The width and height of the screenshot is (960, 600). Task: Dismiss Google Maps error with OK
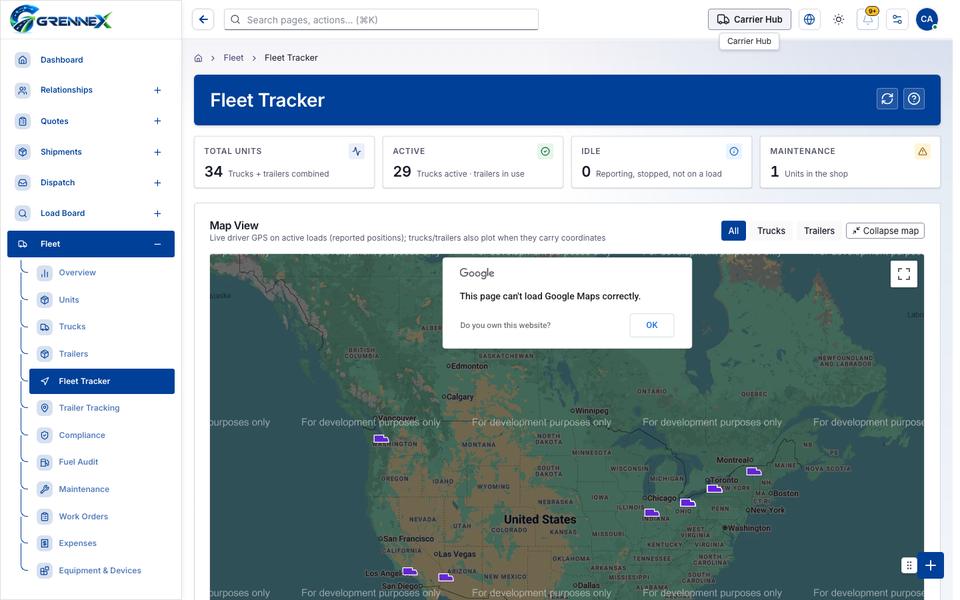(651, 325)
